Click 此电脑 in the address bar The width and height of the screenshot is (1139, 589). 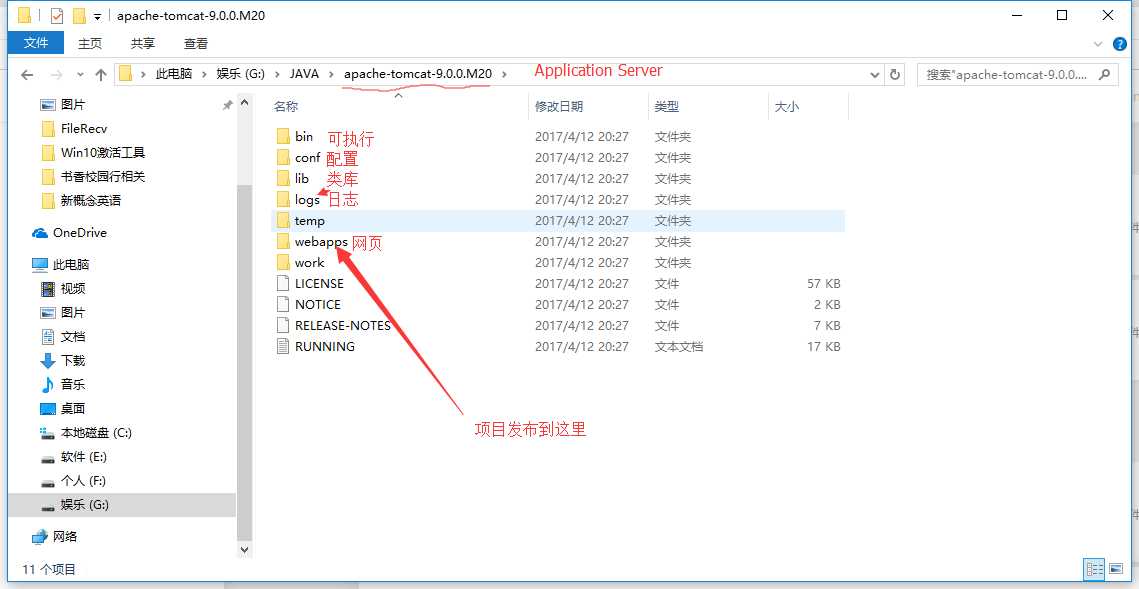[x=174, y=74]
